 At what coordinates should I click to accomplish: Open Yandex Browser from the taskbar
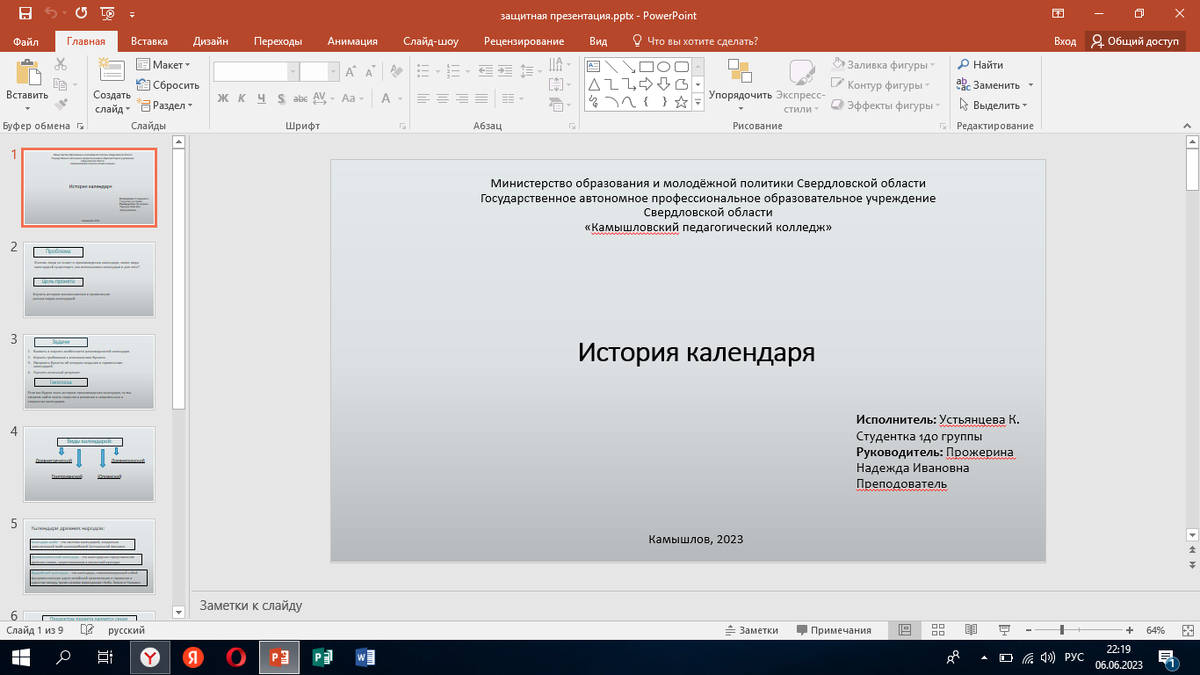[x=149, y=657]
